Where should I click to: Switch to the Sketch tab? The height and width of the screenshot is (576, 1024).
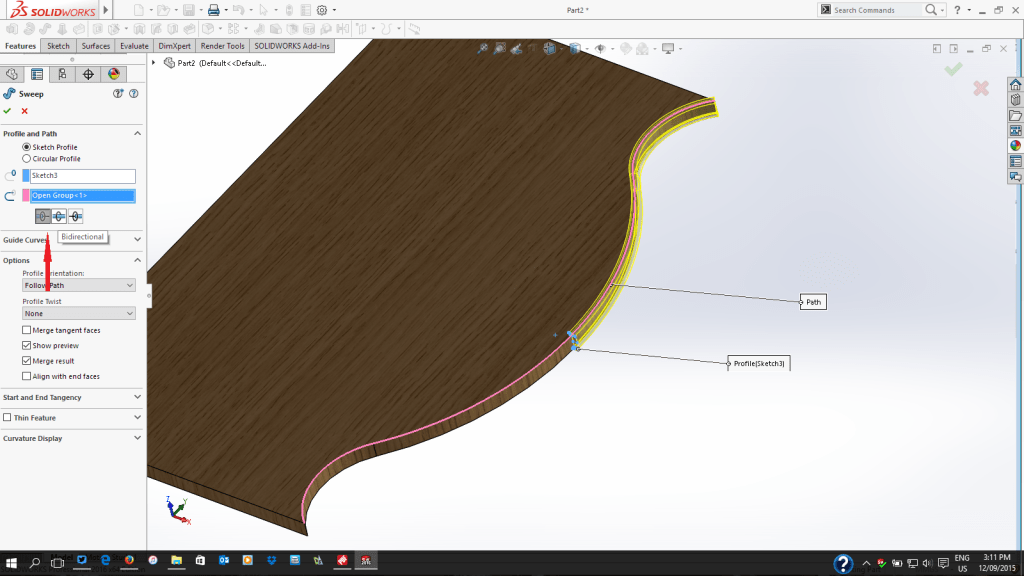coord(58,46)
